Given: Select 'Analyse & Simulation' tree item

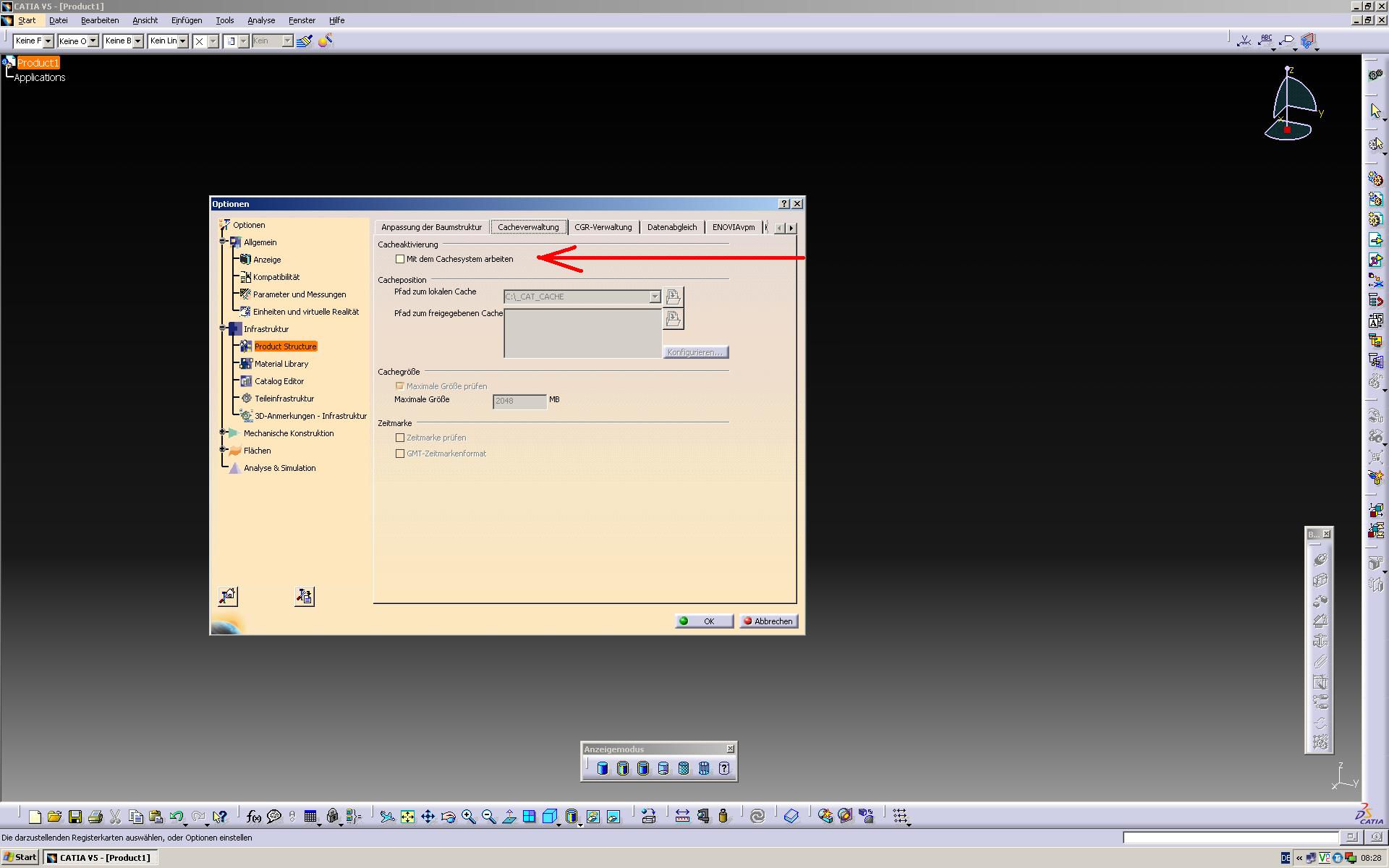Looking at the screenshot, I should pos(279,468).
